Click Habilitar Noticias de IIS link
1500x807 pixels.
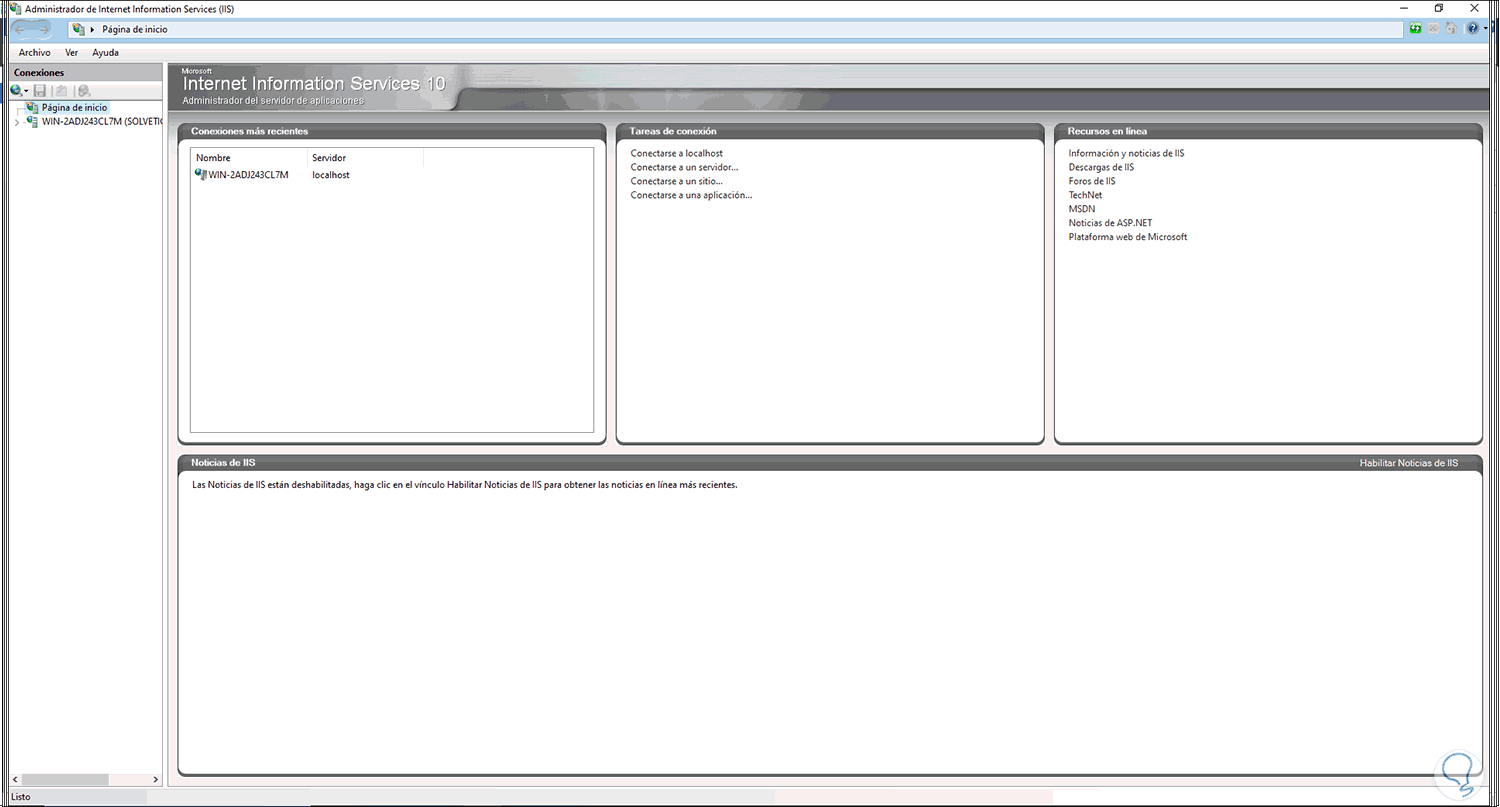point(1408,463)
